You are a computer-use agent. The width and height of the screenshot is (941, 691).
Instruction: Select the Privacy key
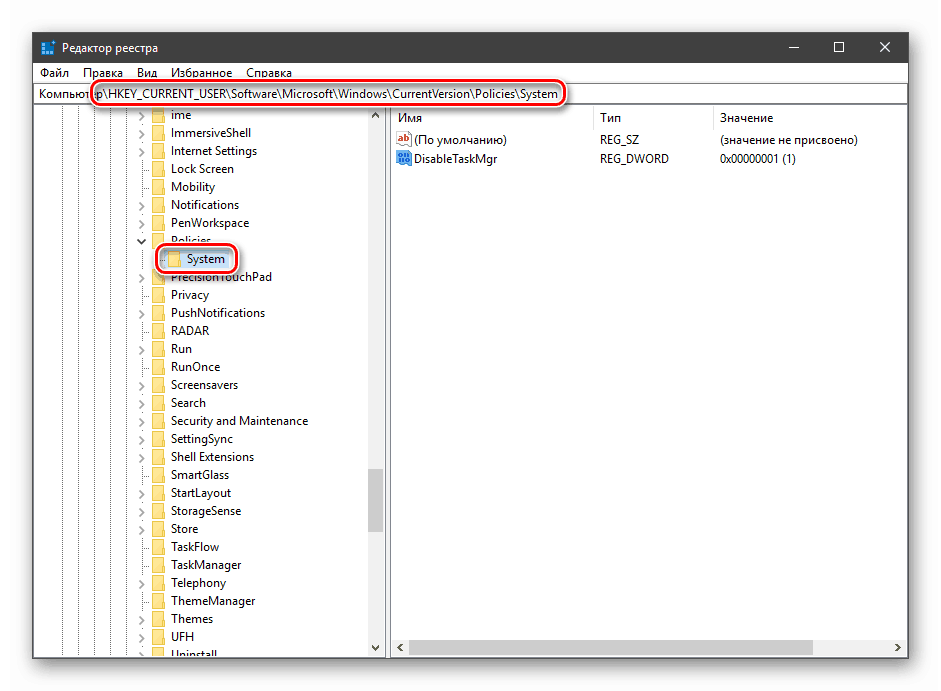(x=190, y=295)
